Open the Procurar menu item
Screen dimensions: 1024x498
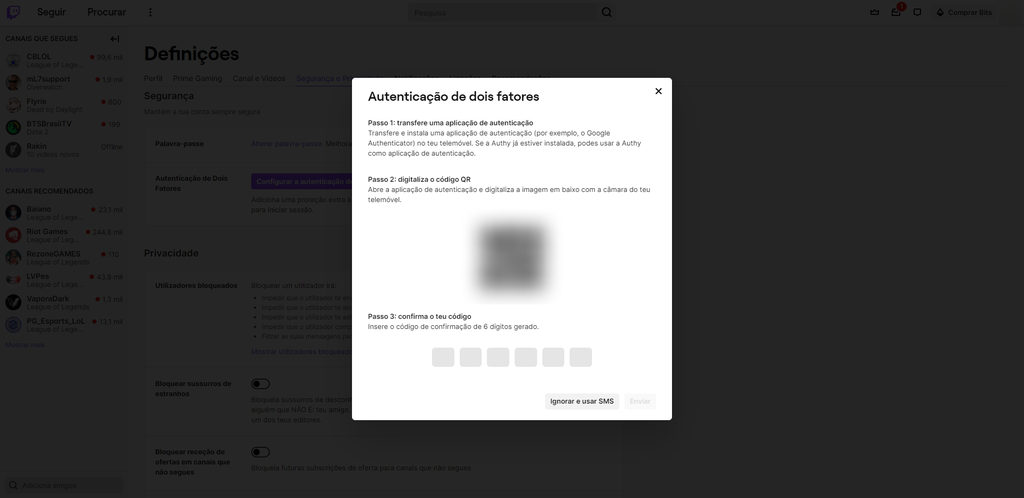coord(106,12)
